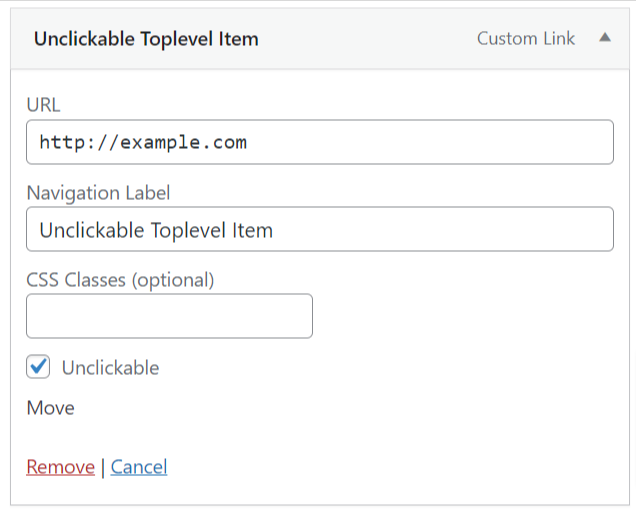Click the Custom Link type label
This screenshot has width=636, height=513.
(x=526, y=39)
